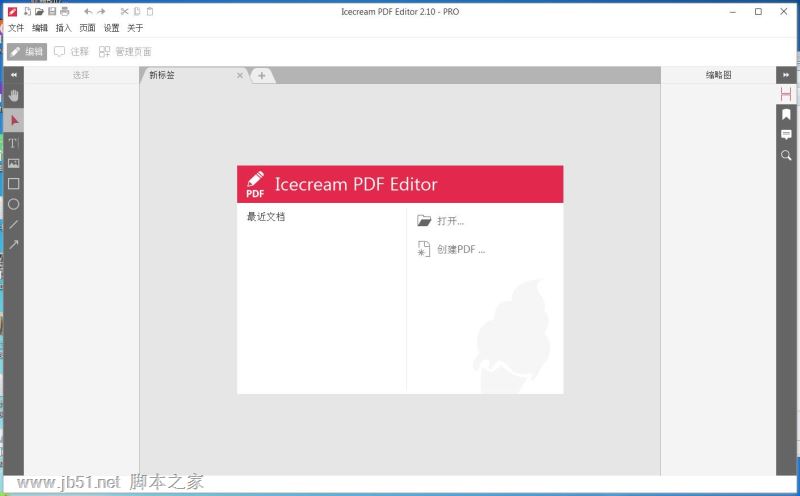Screen dimensions: 800x496
Task: Open the search magnifier icon
Action: click(x=786, y=156)
